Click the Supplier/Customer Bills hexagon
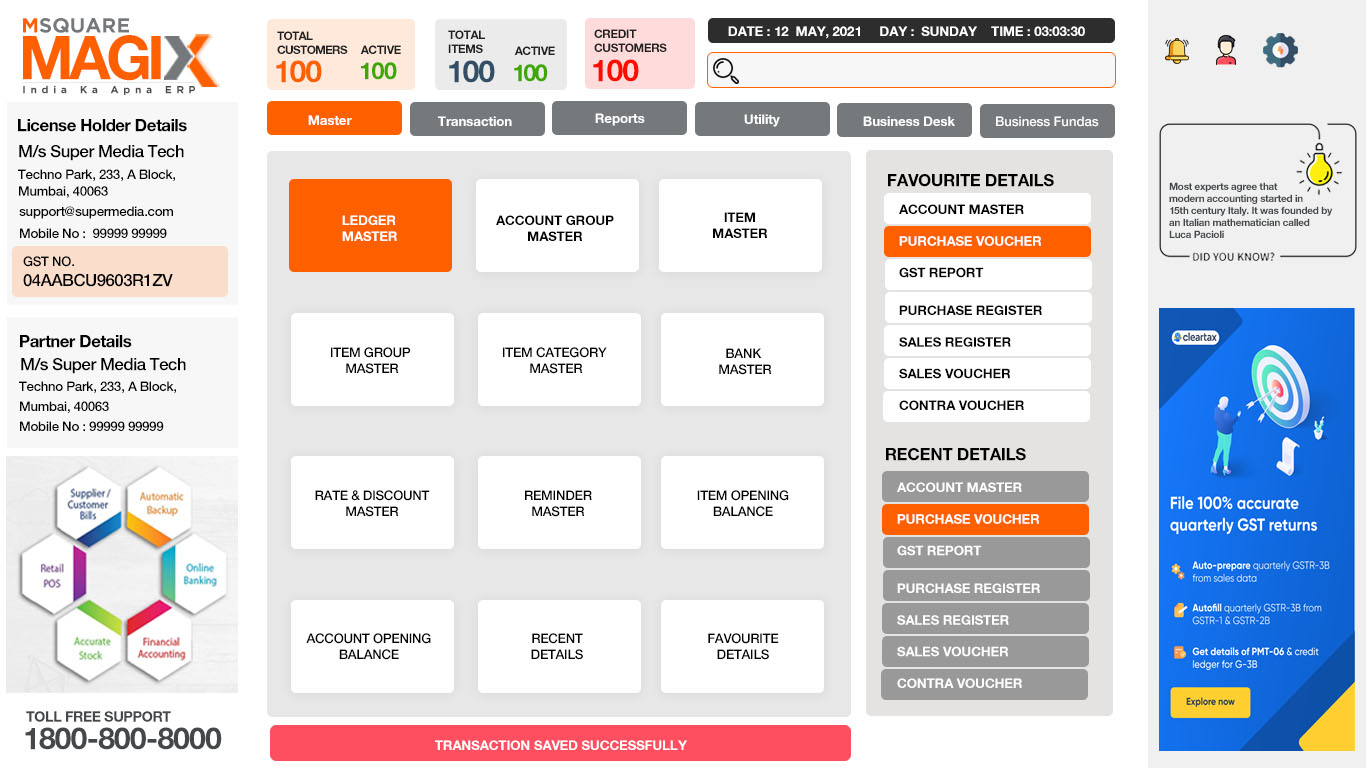Screen dimensions: 1366x768 pyautogui.click(x=89, y=504)
